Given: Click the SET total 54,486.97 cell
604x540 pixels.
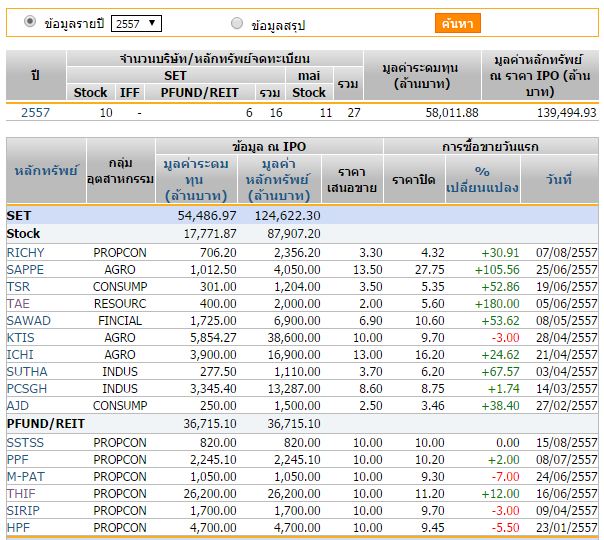Looking at the screenshot, I should pos(207,216).
